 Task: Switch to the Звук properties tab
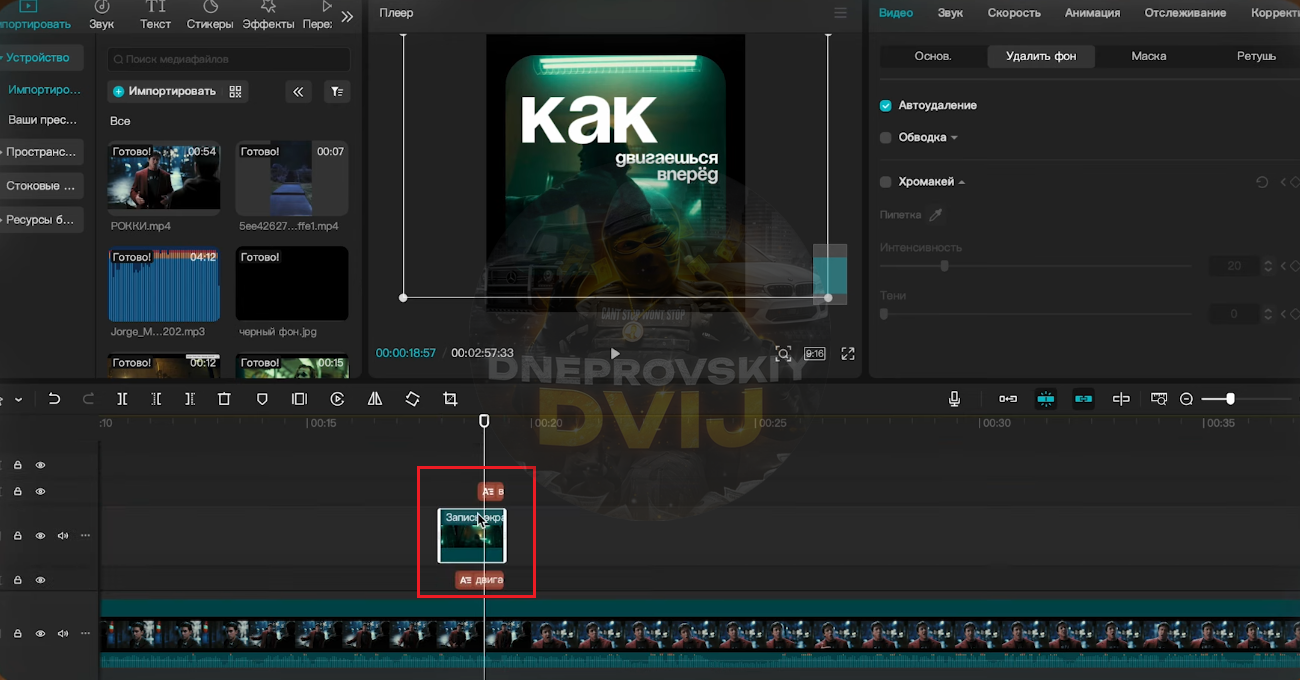click(950, 13)
